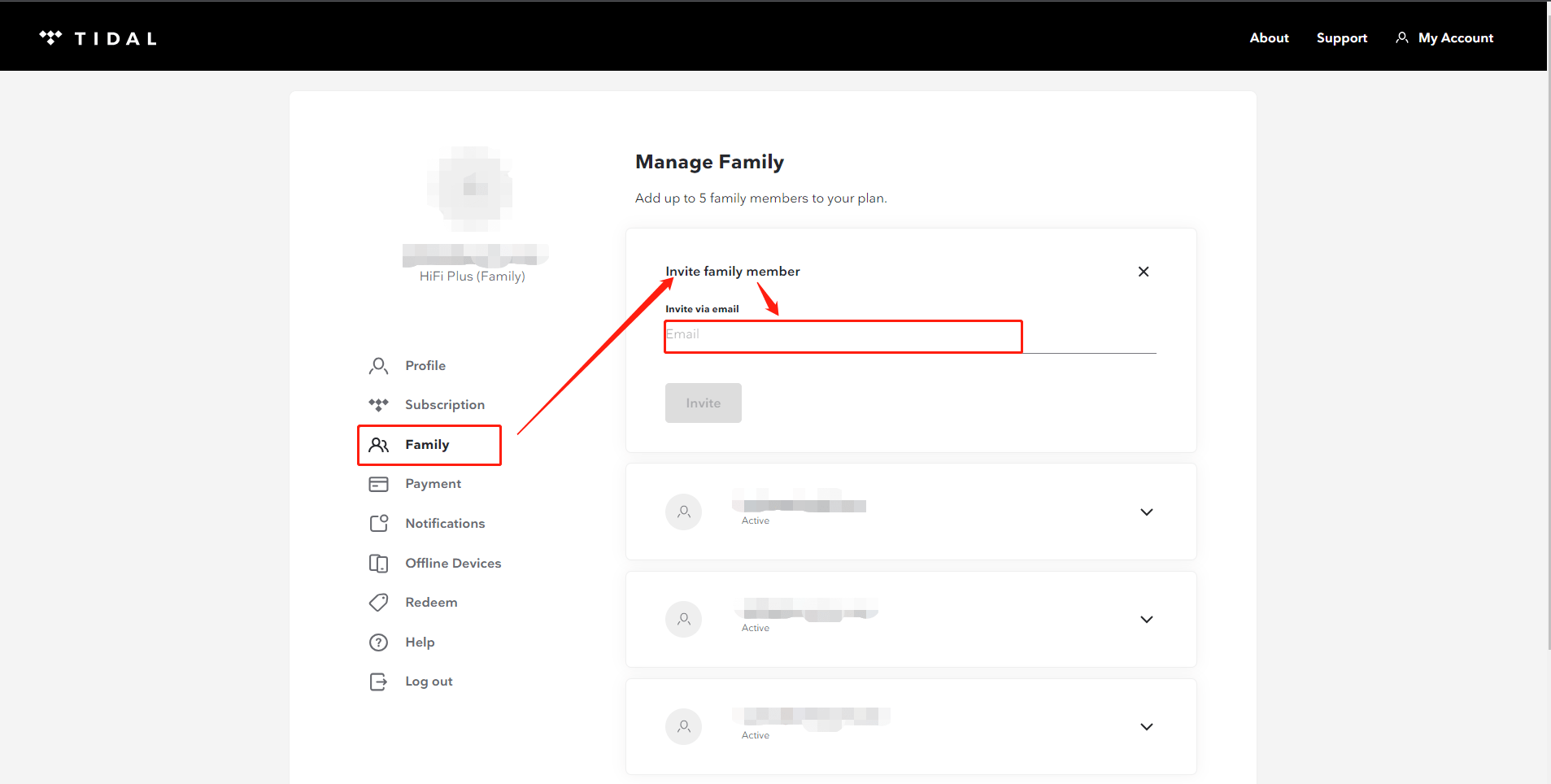Click the Payment card icon
1551x784 pixels.
click(x=378, y=484)
